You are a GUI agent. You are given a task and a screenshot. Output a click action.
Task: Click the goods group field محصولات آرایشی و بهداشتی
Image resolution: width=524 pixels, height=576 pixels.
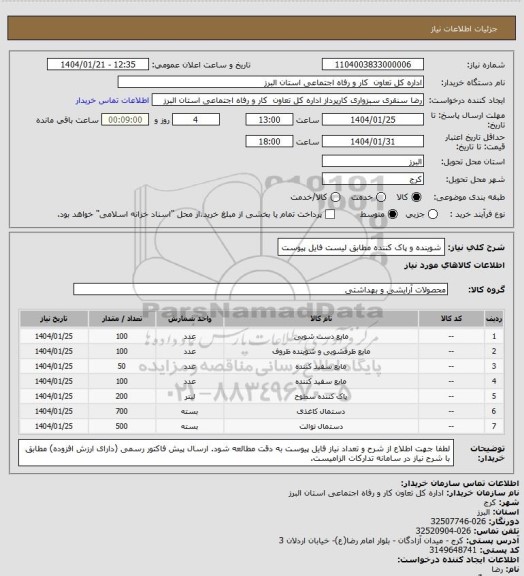(260, 289)
